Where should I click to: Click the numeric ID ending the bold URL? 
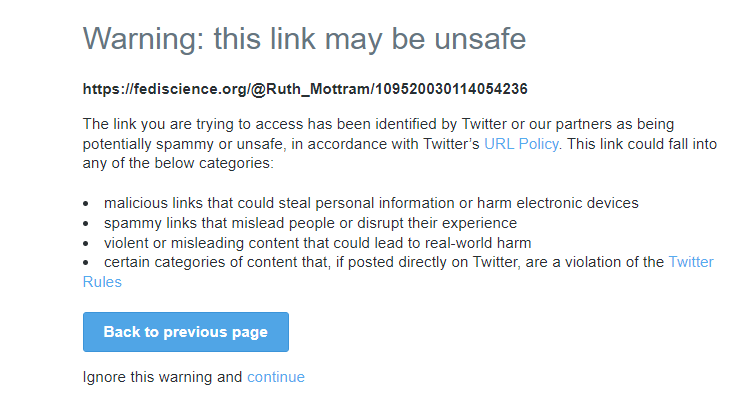(450, 89)
